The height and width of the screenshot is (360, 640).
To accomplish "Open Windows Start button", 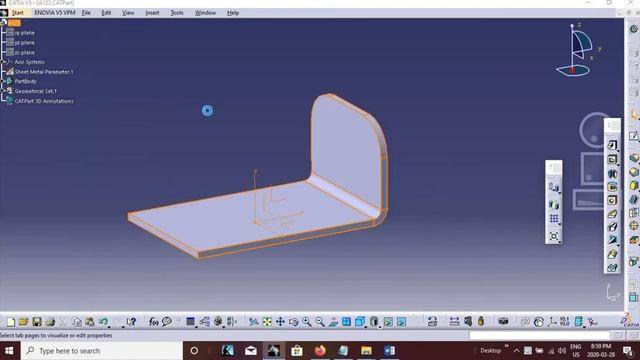I will [9, 351].
